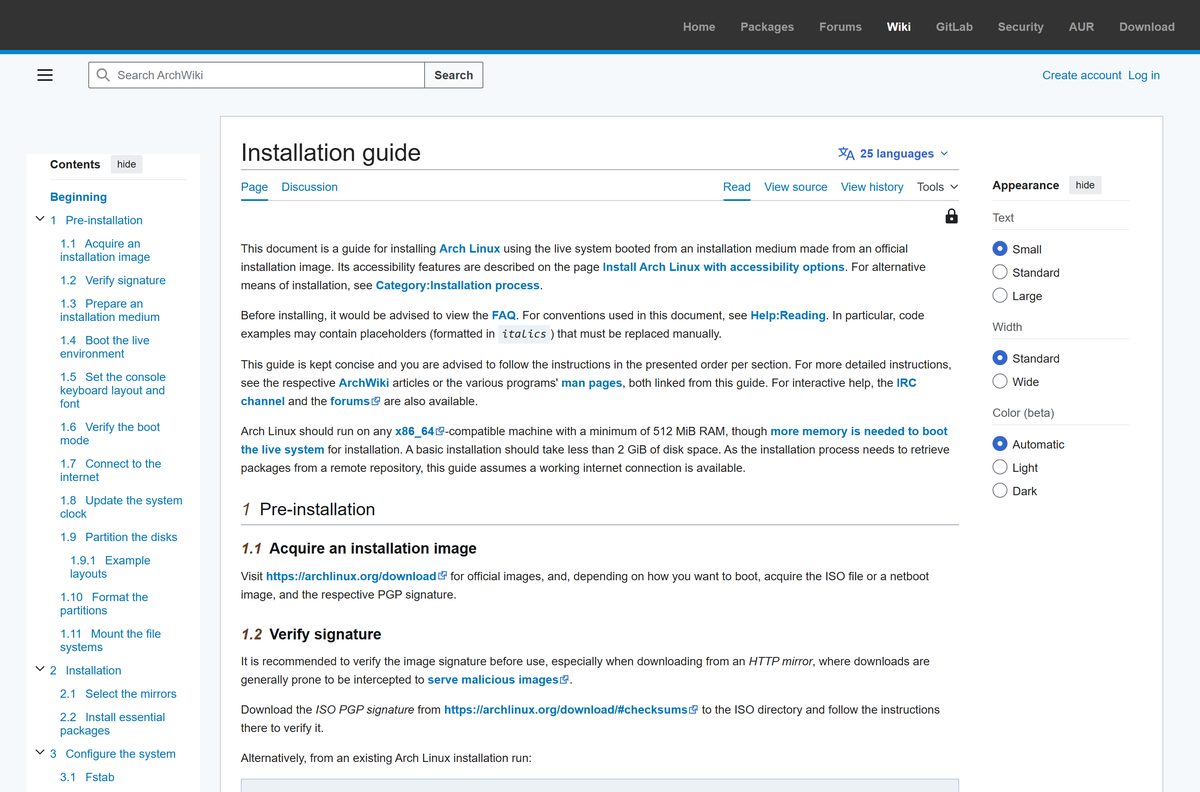The width and height of the screenshot is (1200, 792).
Task: Open the hamburger main menu icon
Action: tap(45, 75)
